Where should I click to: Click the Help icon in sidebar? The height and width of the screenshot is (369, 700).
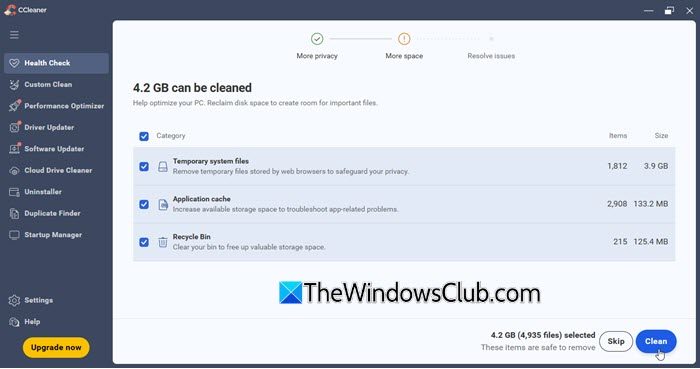(14, 322)
